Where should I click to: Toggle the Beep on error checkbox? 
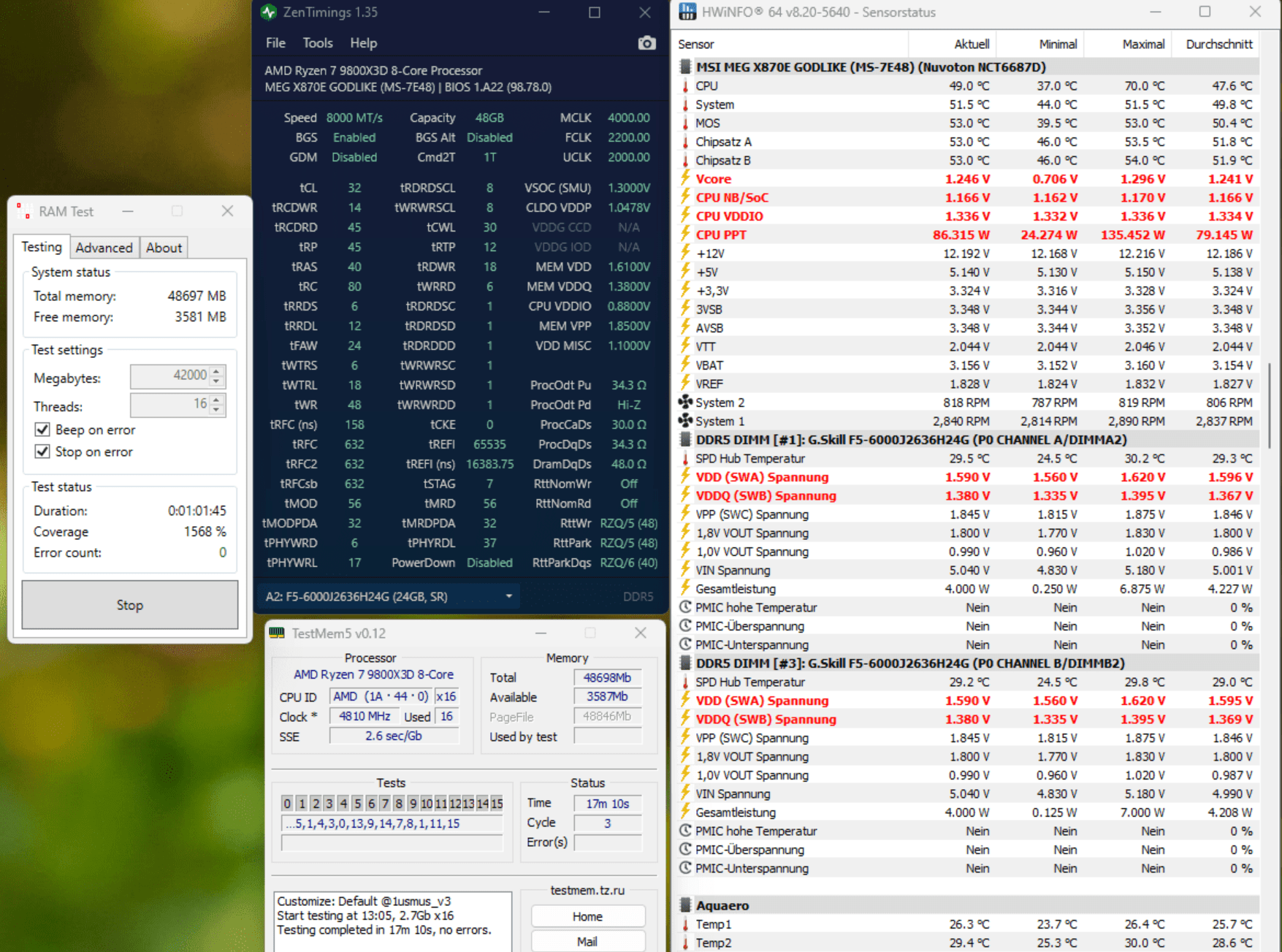tap(42, 430)
